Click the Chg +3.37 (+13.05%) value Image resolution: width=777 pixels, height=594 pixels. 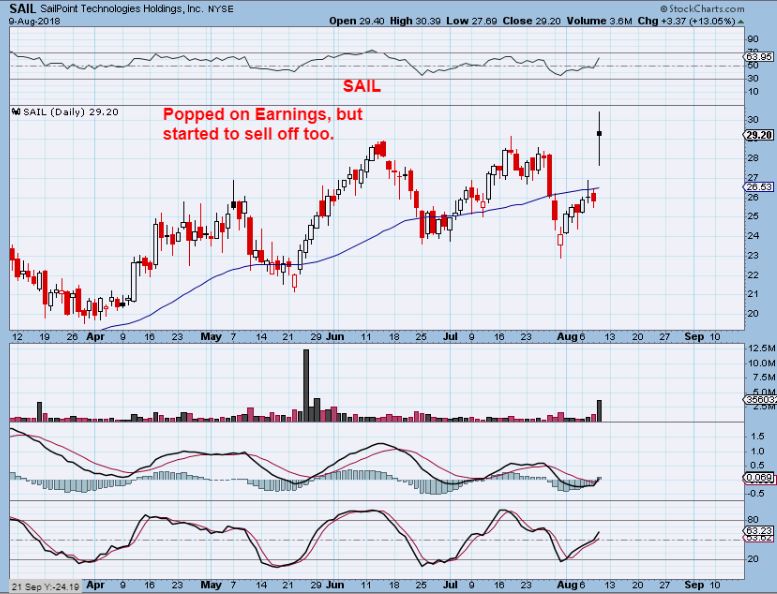tap(686, 21)
